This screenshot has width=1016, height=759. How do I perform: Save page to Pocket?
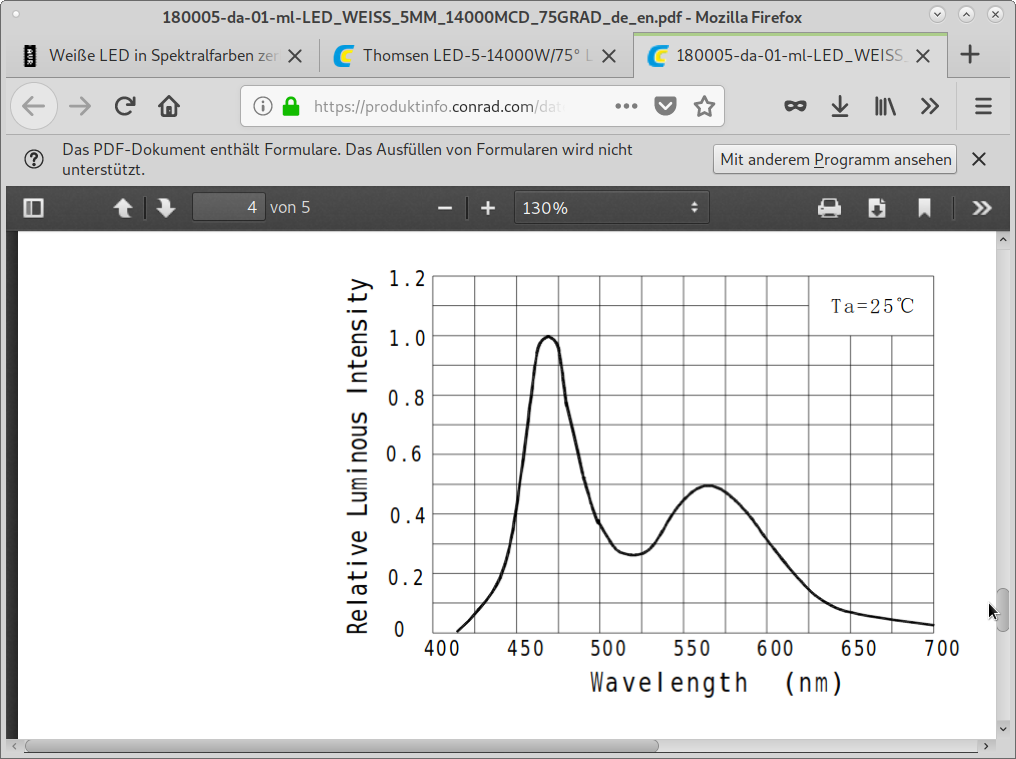tap(665, 106)
